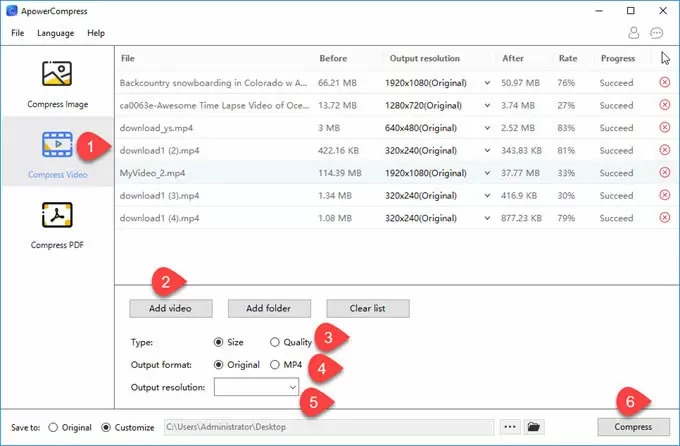
Task: Choose Original output format
Action: (x=219, y=365)
